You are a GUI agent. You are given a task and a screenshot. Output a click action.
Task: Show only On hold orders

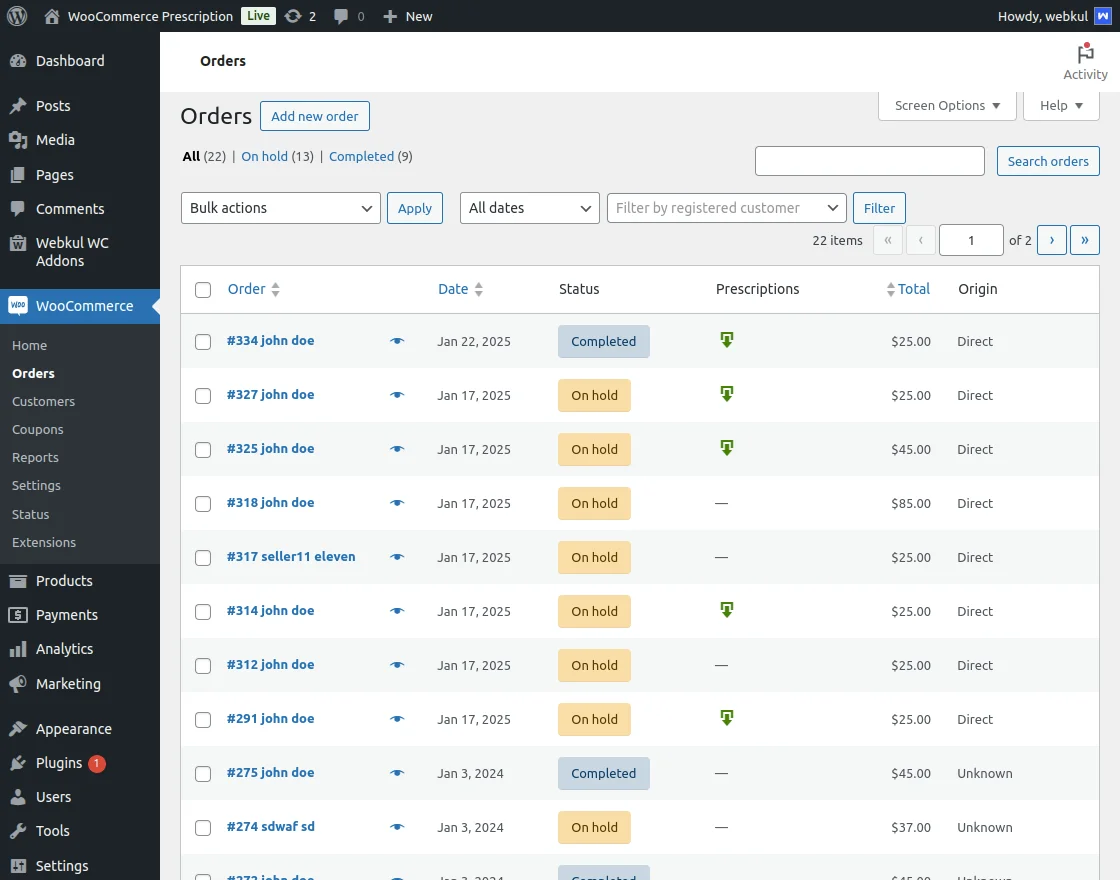(264, 156)
